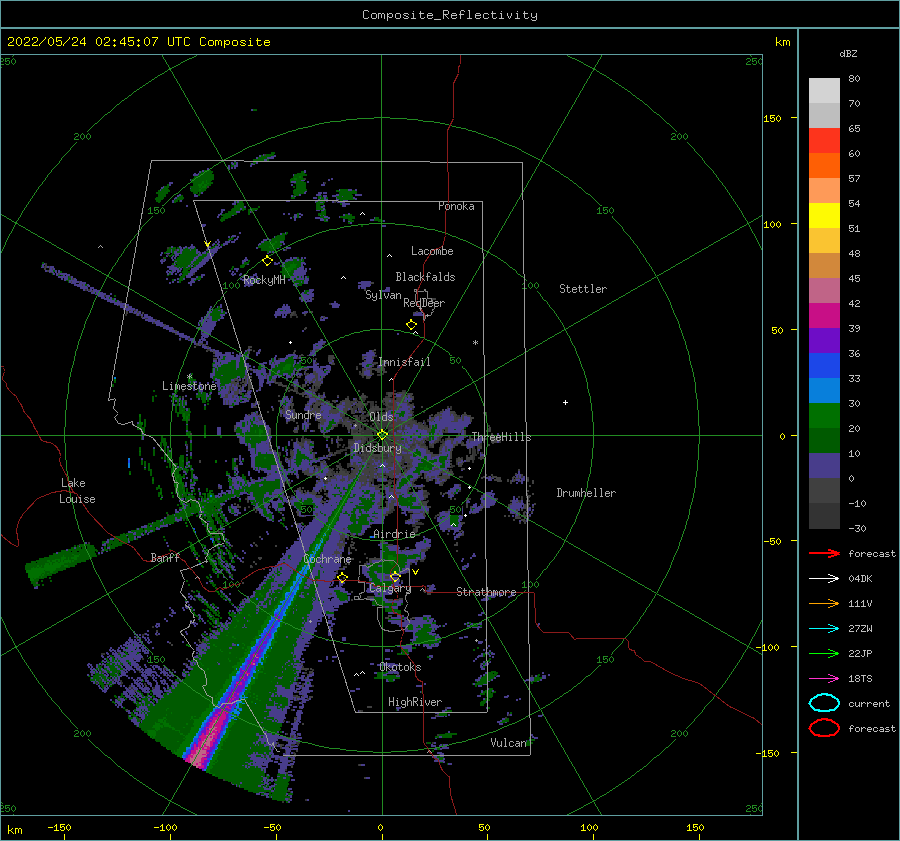Click the Innisfail label
Screen dimensions: 900x841
point(404,362)
